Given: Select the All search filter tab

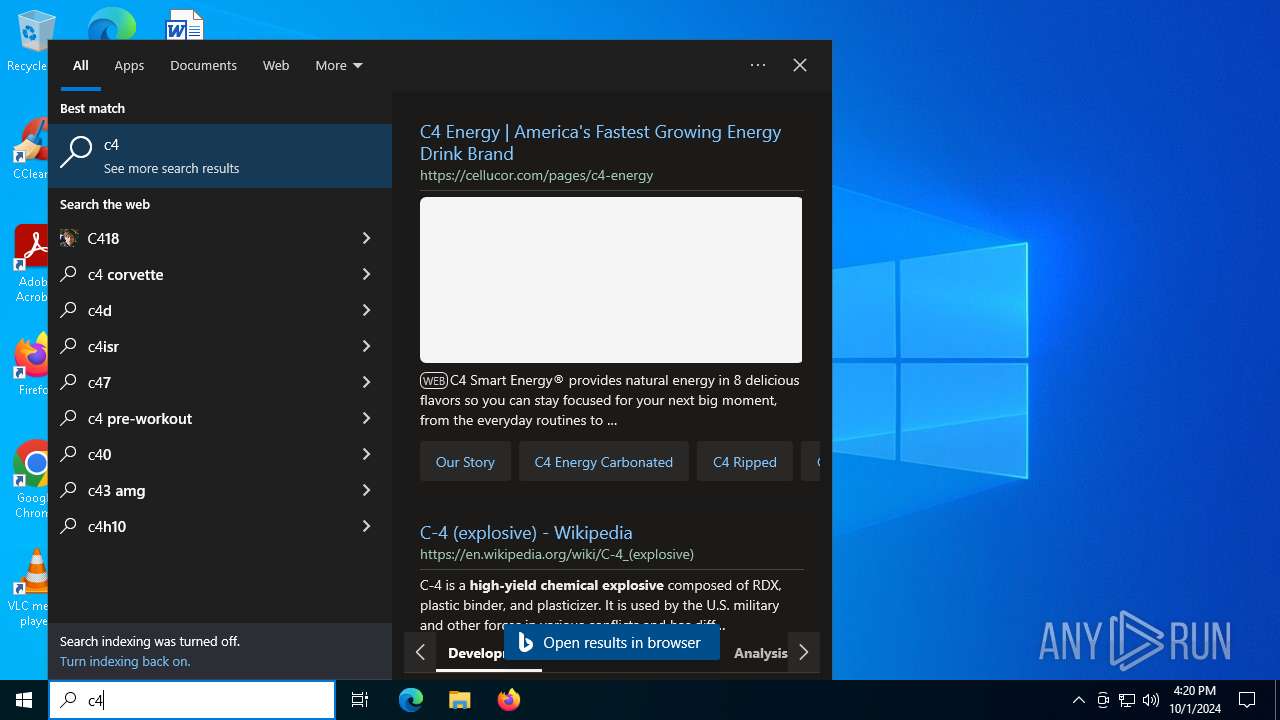Looking at the screenshot, I should click(81, 65).
